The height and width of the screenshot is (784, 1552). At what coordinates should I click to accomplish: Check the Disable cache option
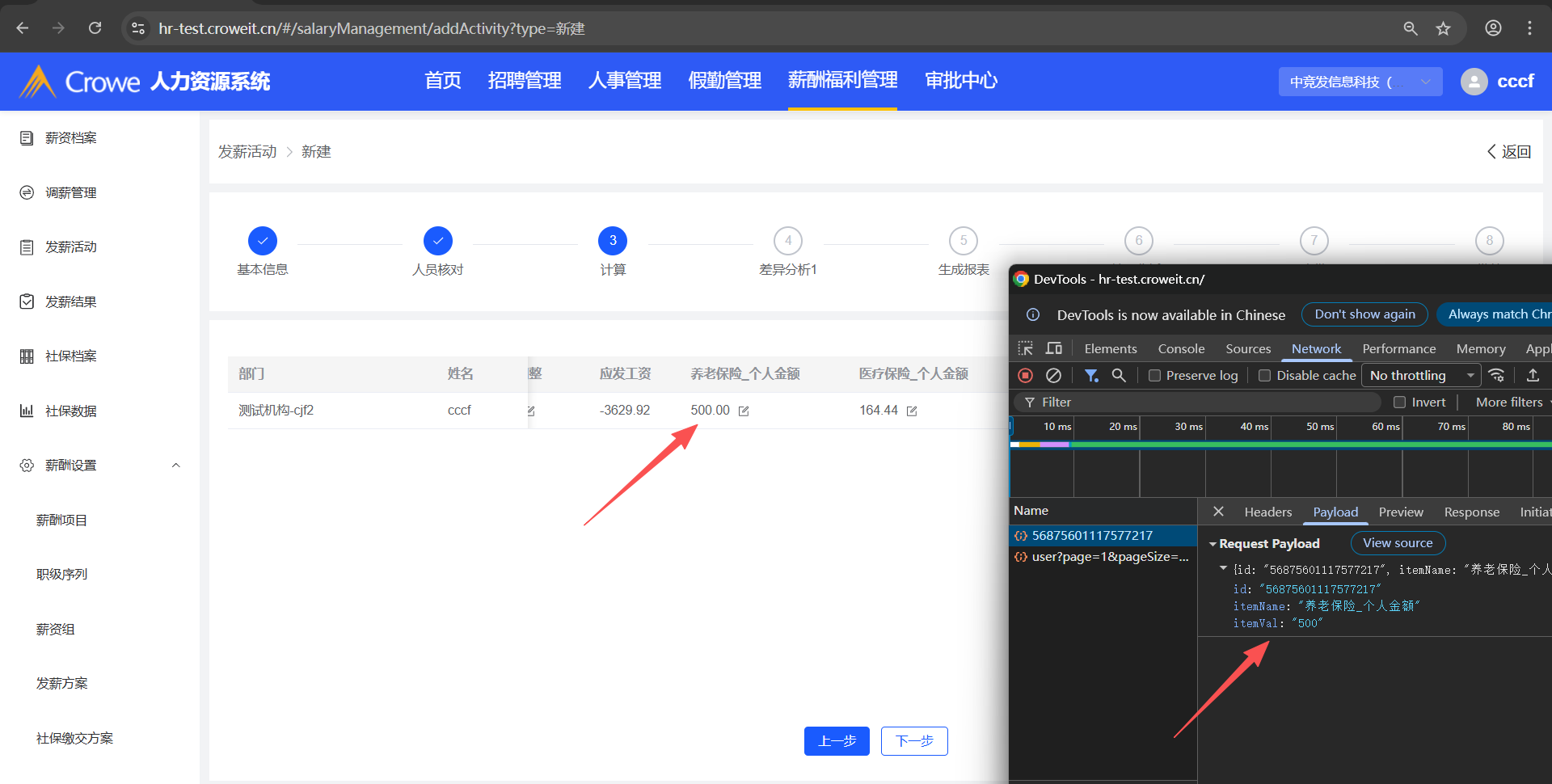tap(1265, 375)
